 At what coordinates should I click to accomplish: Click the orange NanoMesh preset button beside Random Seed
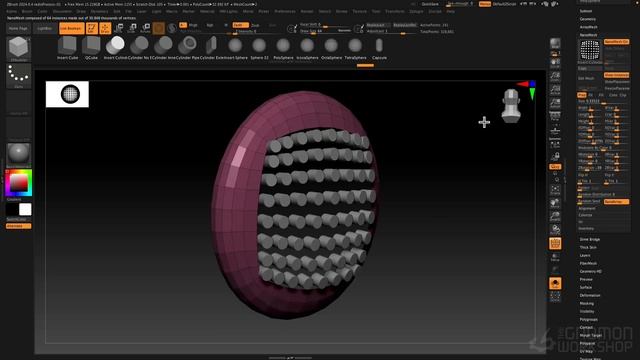[x=616, y=202]
